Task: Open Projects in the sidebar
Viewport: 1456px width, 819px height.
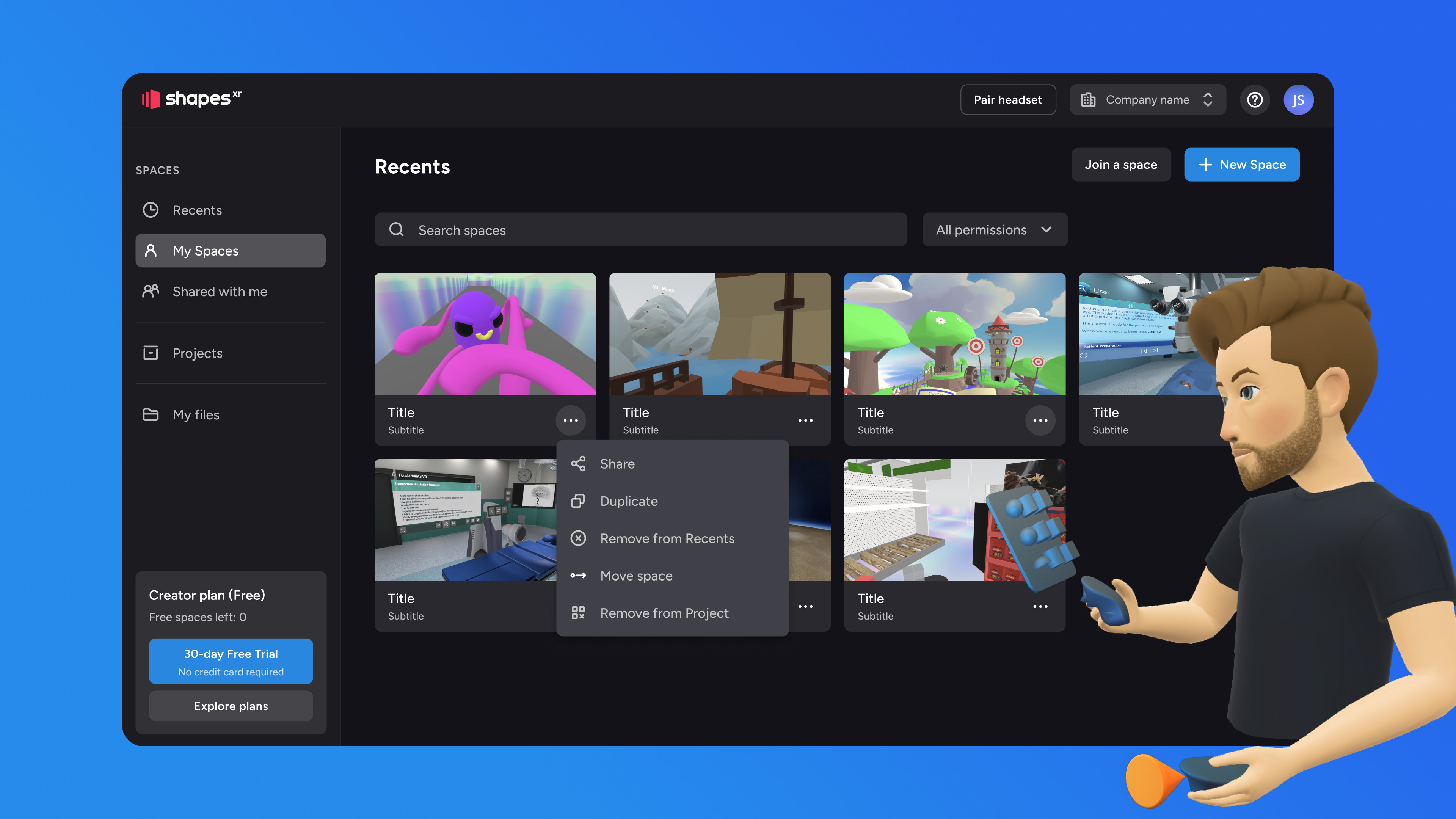Action: (x=231, y=353)
